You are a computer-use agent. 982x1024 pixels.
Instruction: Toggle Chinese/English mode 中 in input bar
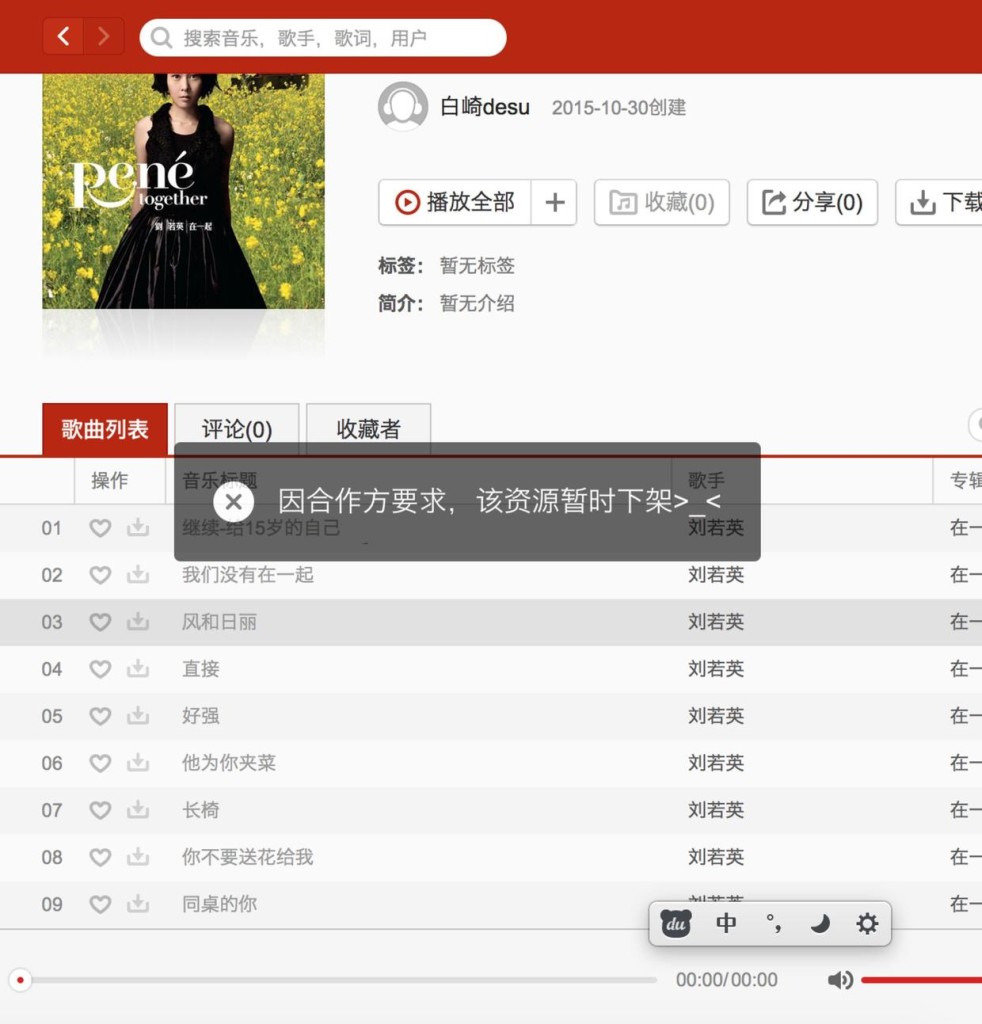point(726,923)
